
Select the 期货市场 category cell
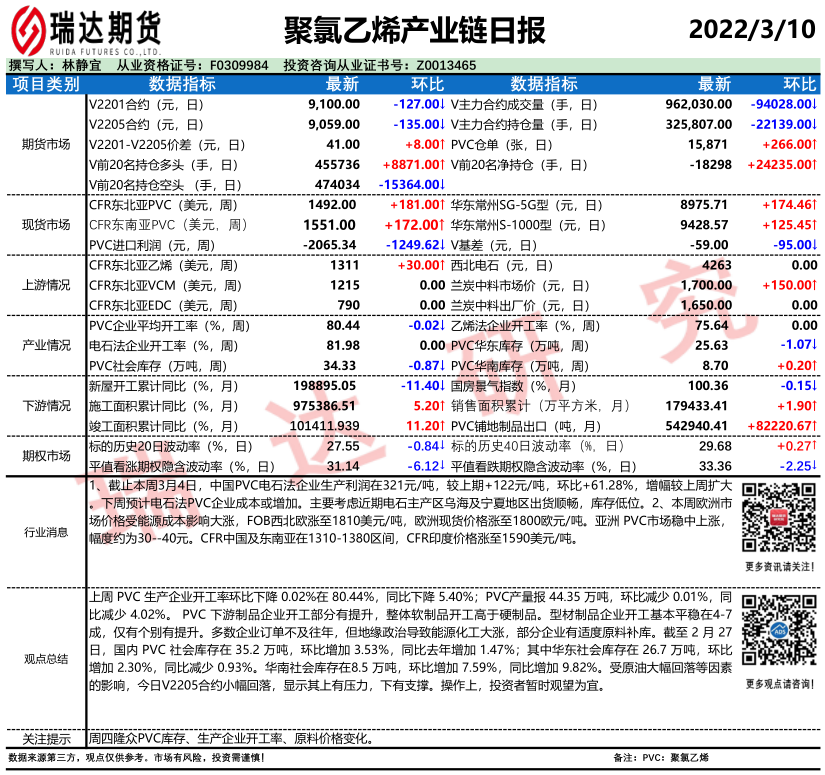46,144
